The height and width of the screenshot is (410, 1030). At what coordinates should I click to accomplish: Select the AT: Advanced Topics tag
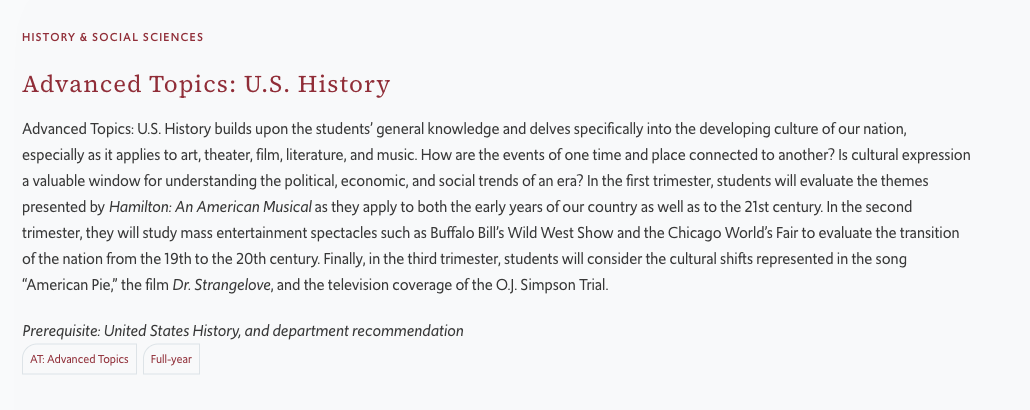79,359
